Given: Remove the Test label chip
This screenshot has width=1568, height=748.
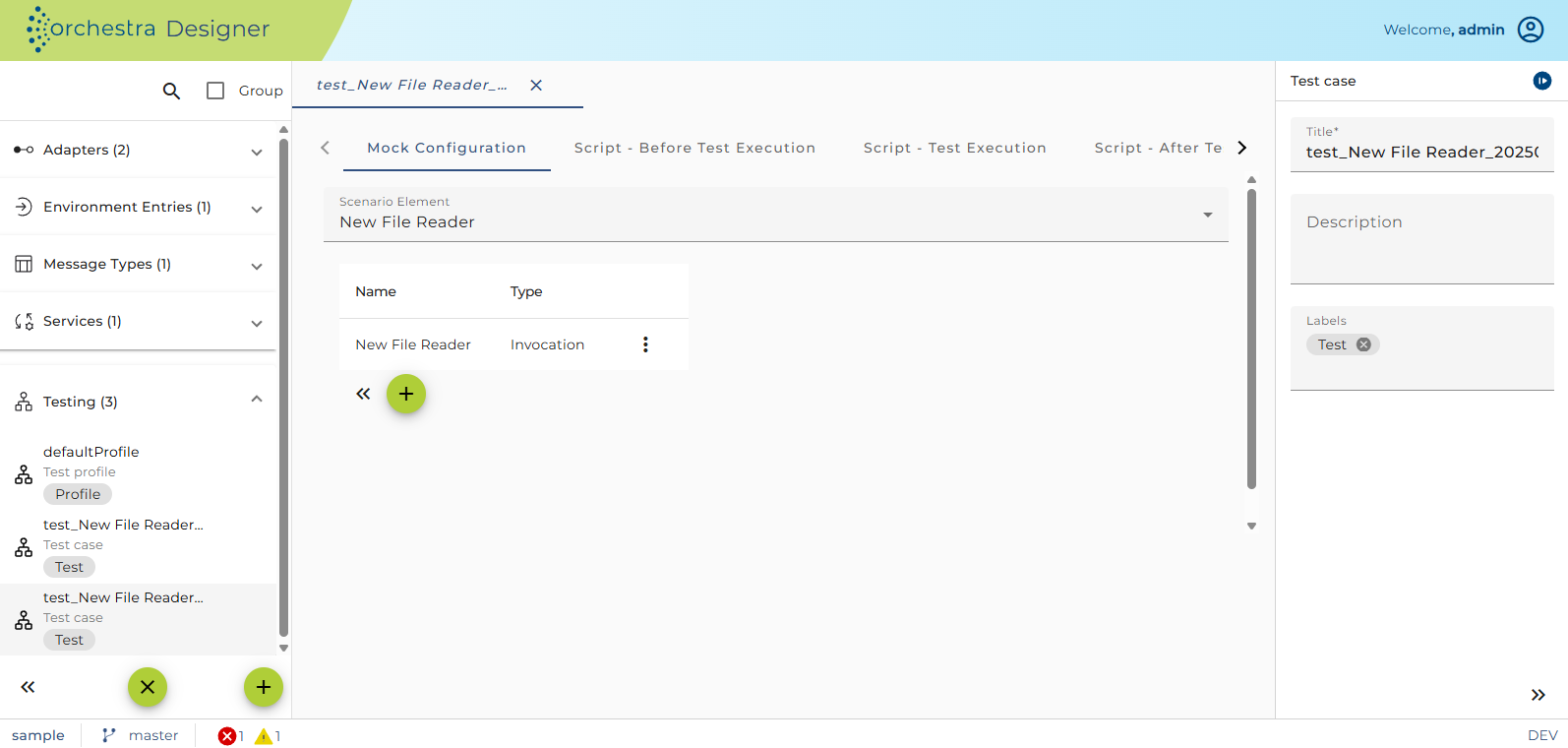Looking at the screenshot, I should (1363, 344).
